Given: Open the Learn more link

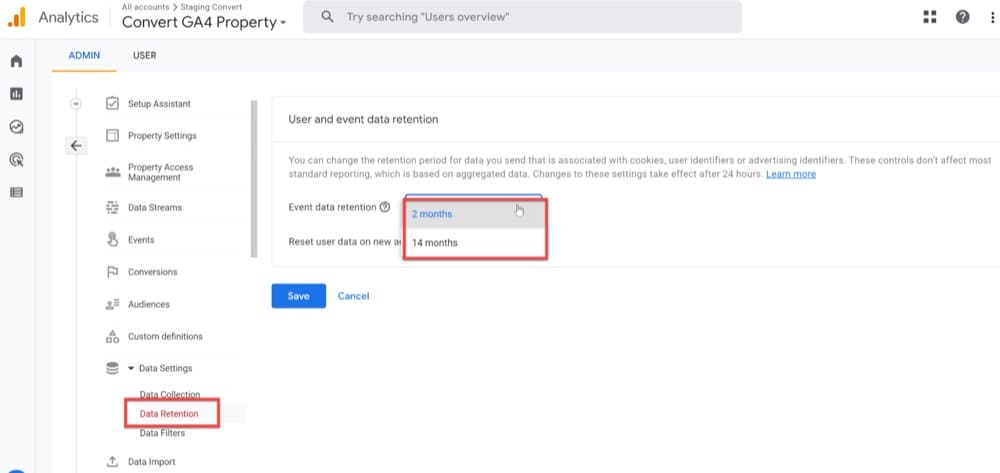Looking at the screenshot, I should 791,174.
